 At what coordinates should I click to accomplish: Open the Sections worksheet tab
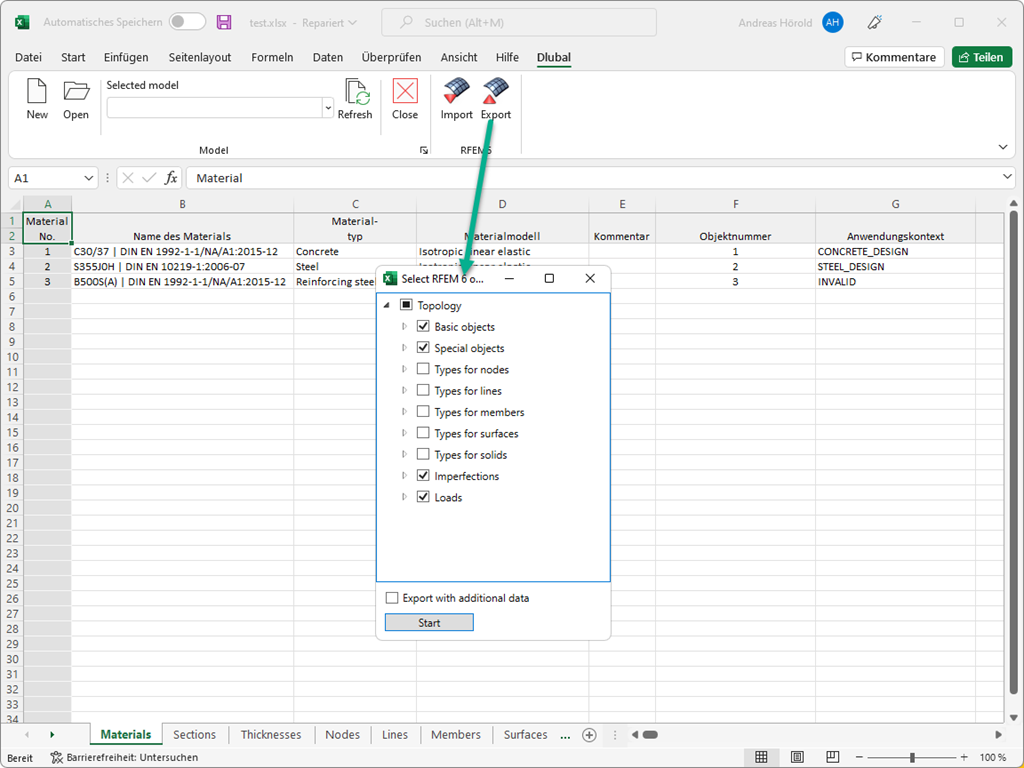[194, 734]
